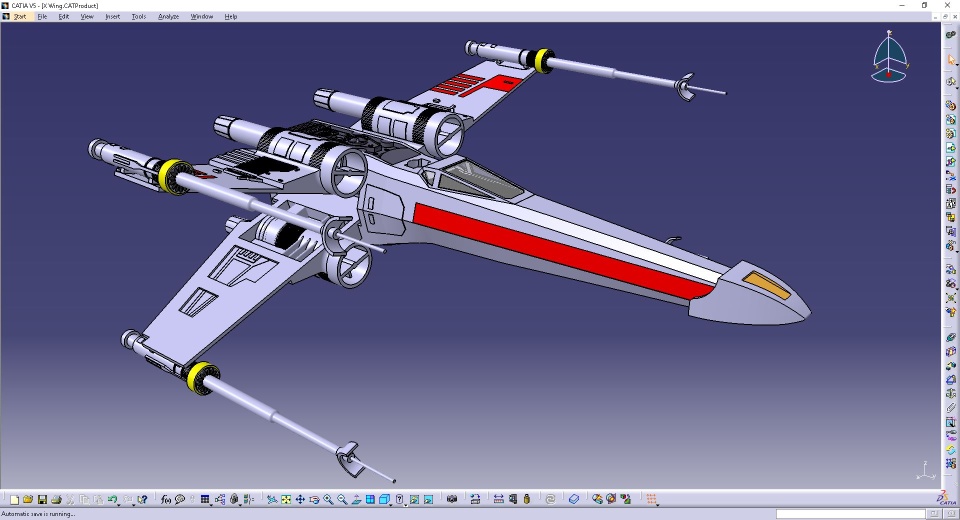
Task: Expand the orange grid toolbar dropdown
Action: click(x=658, y=505)
